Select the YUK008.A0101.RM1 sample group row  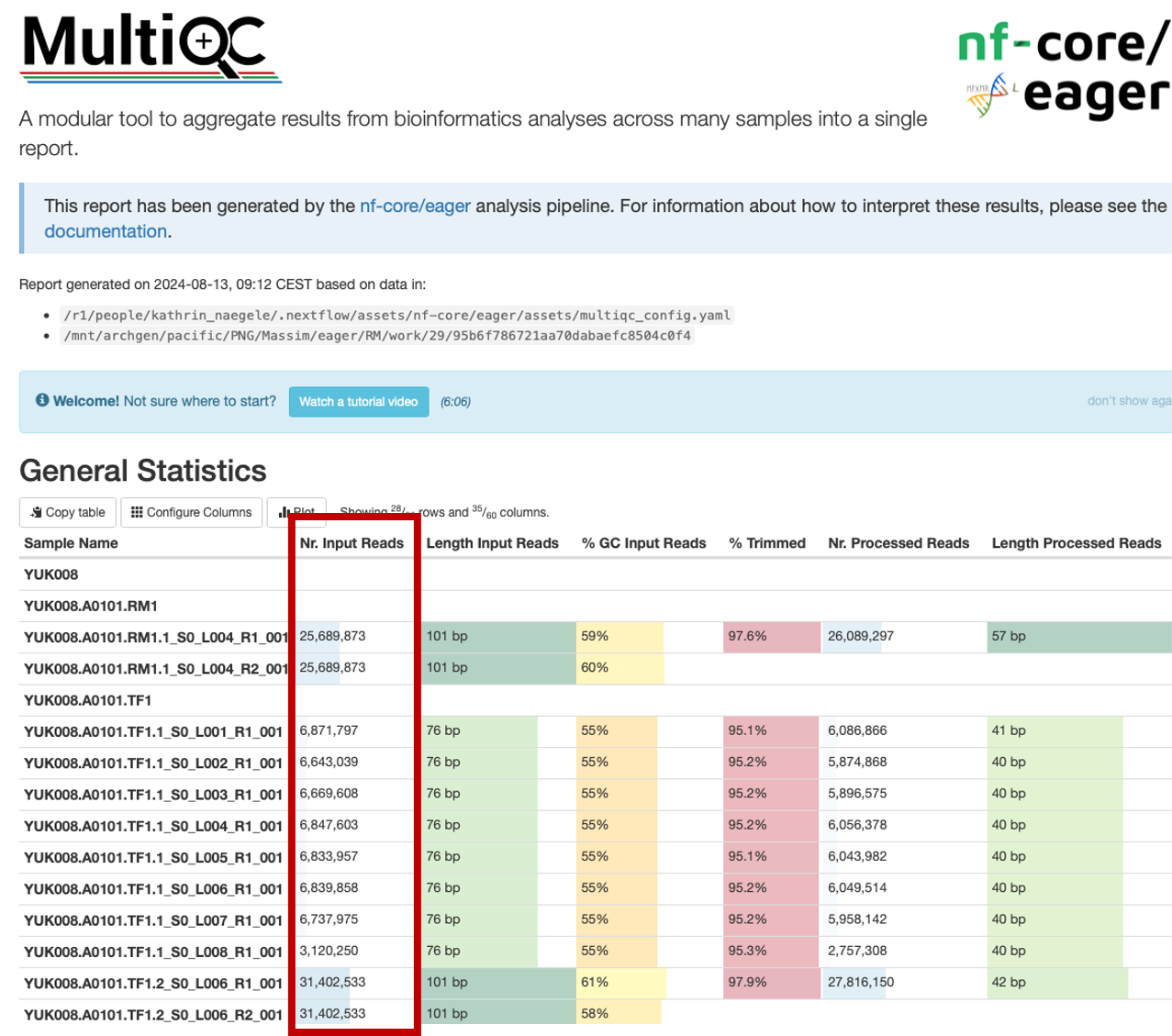pos(91,606)
